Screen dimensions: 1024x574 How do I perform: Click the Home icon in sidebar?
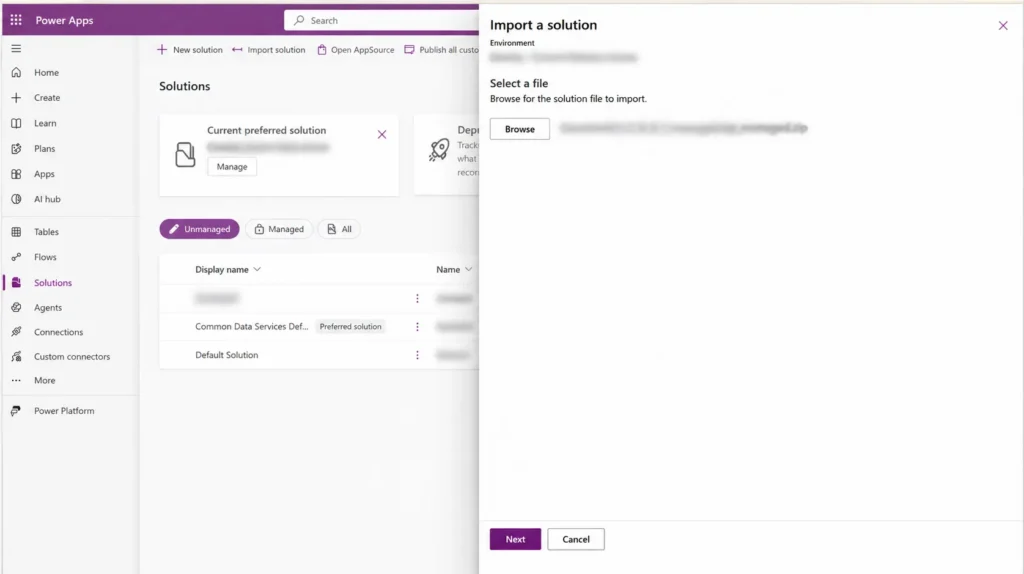(x=16, y=72)
